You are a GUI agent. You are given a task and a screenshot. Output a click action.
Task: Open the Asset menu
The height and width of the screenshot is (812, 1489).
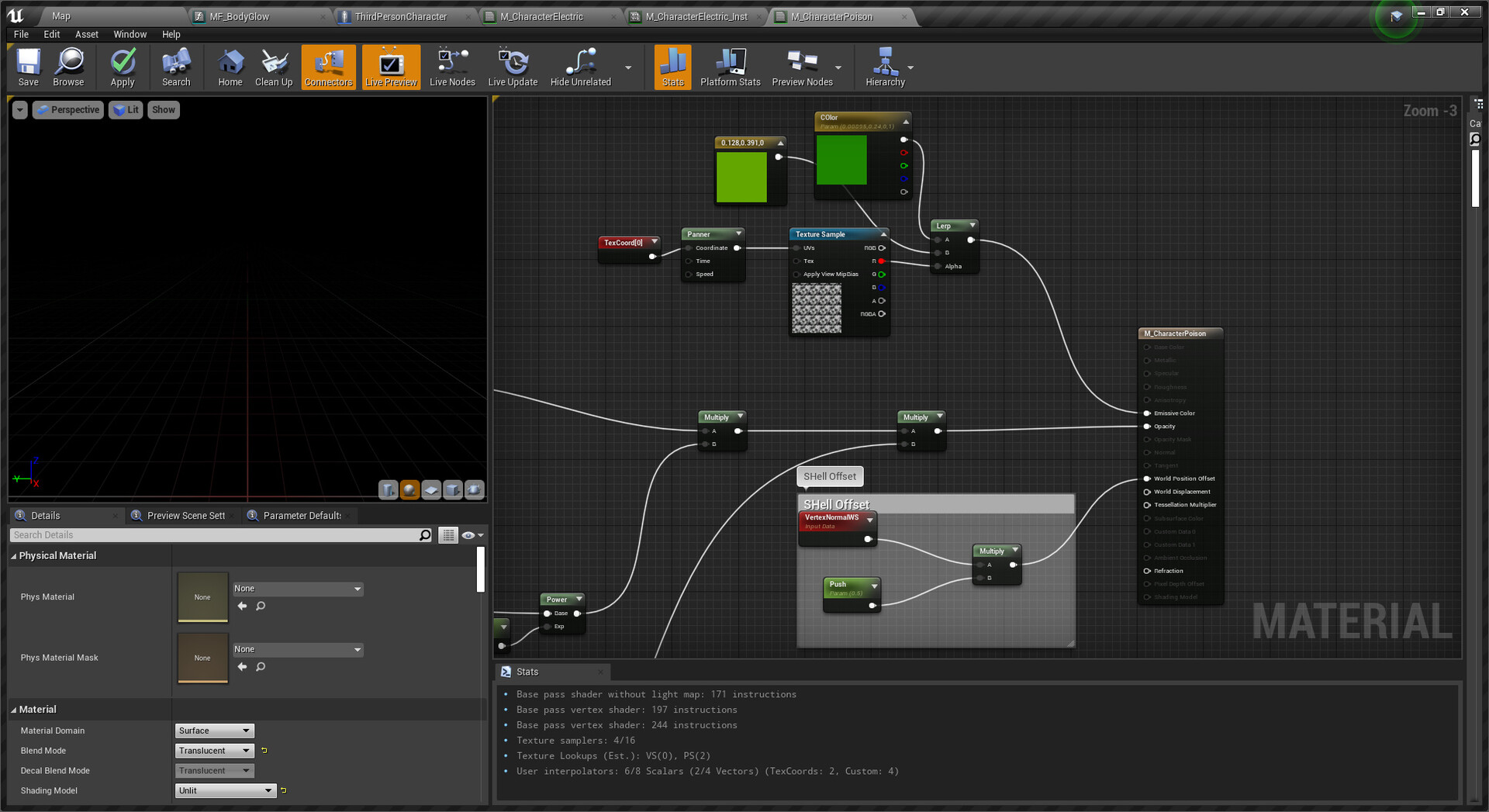pyautogui.click(x=86, y=34)
